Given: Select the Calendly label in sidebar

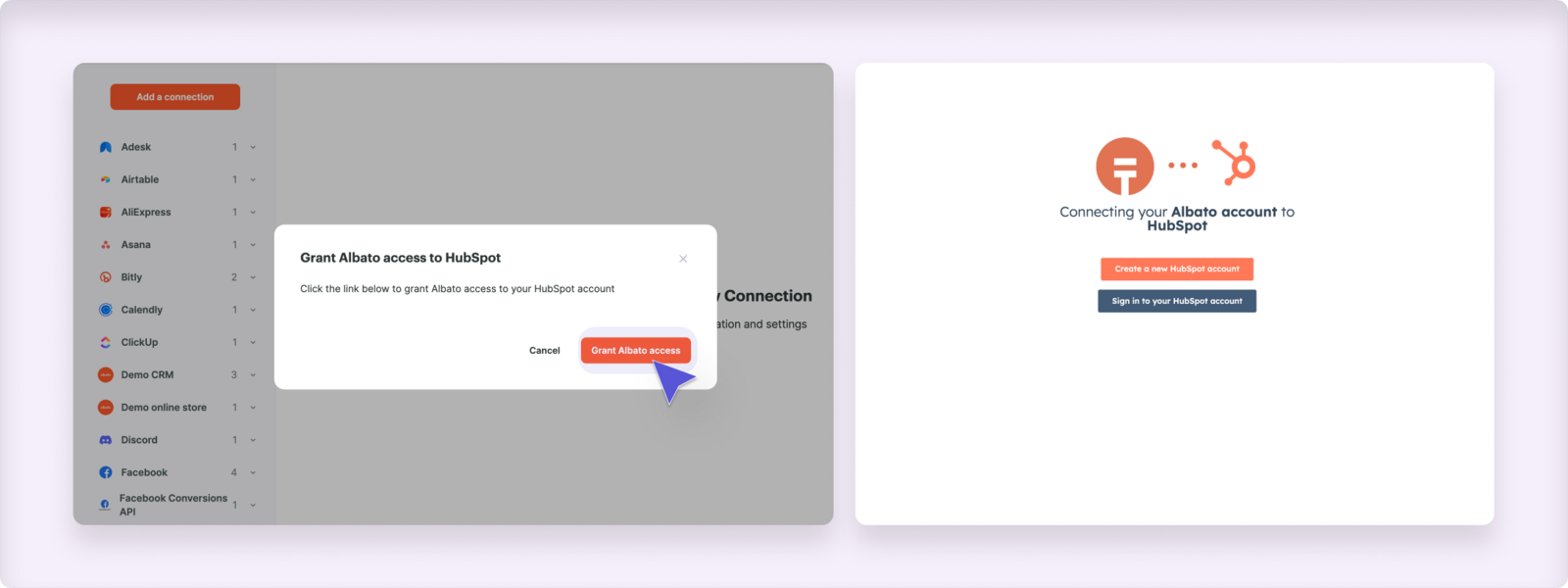Looking at the screenshot, I should point(142,310).
